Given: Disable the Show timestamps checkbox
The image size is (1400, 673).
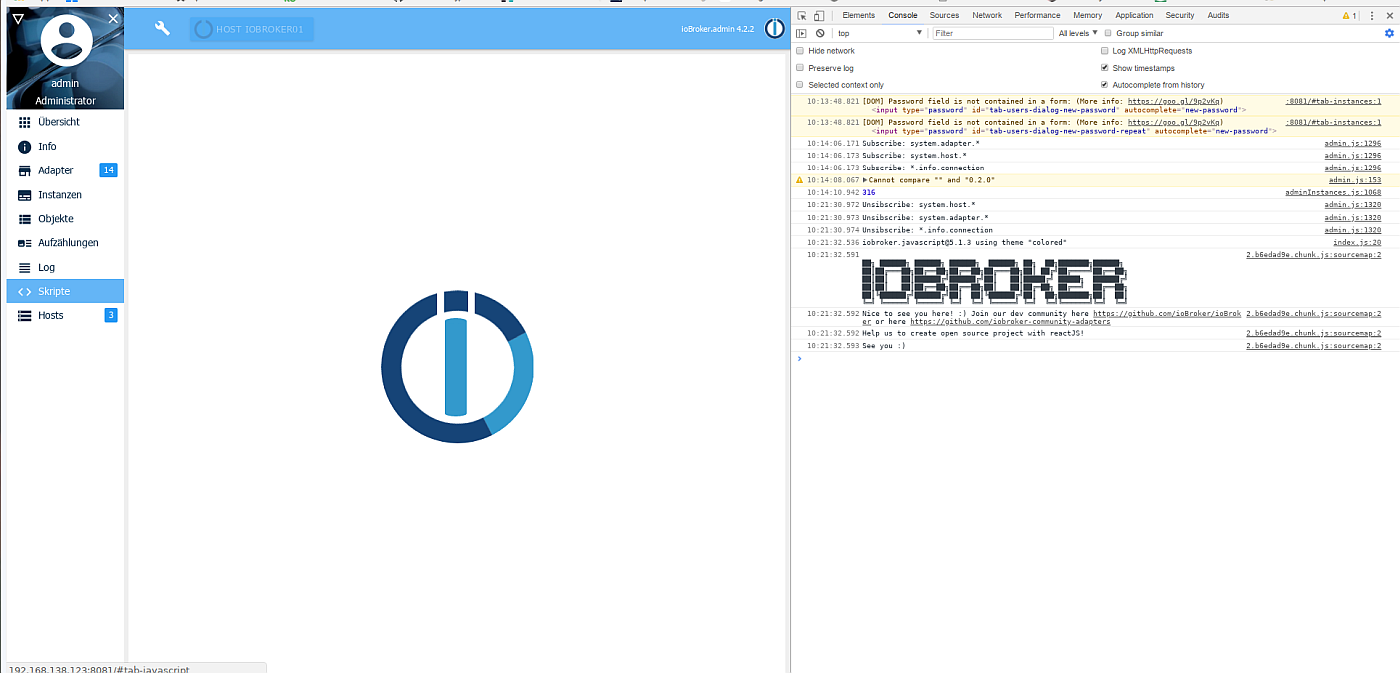Looking at the screenshot, I should [1105, 68].
